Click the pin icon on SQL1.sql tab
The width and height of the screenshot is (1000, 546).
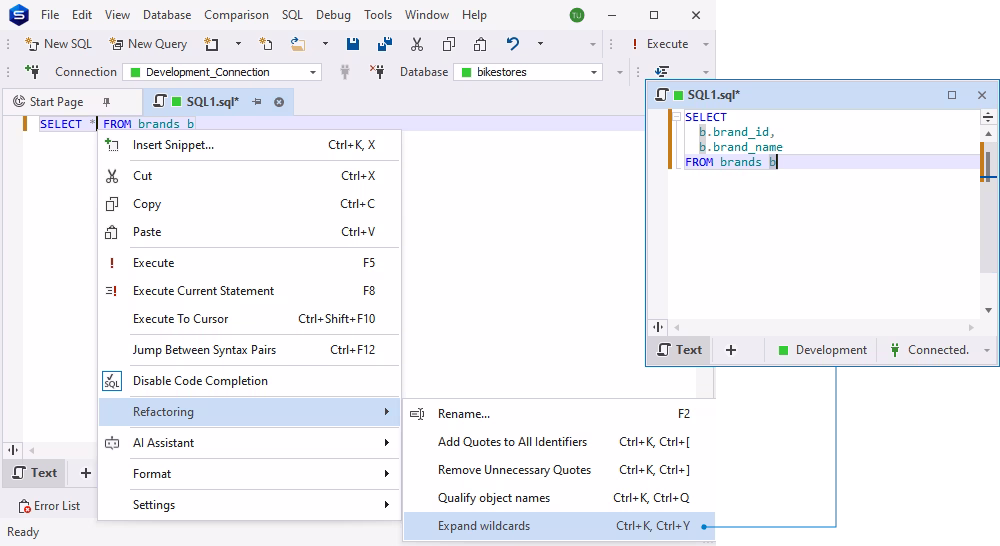click(x=256, y=101)
